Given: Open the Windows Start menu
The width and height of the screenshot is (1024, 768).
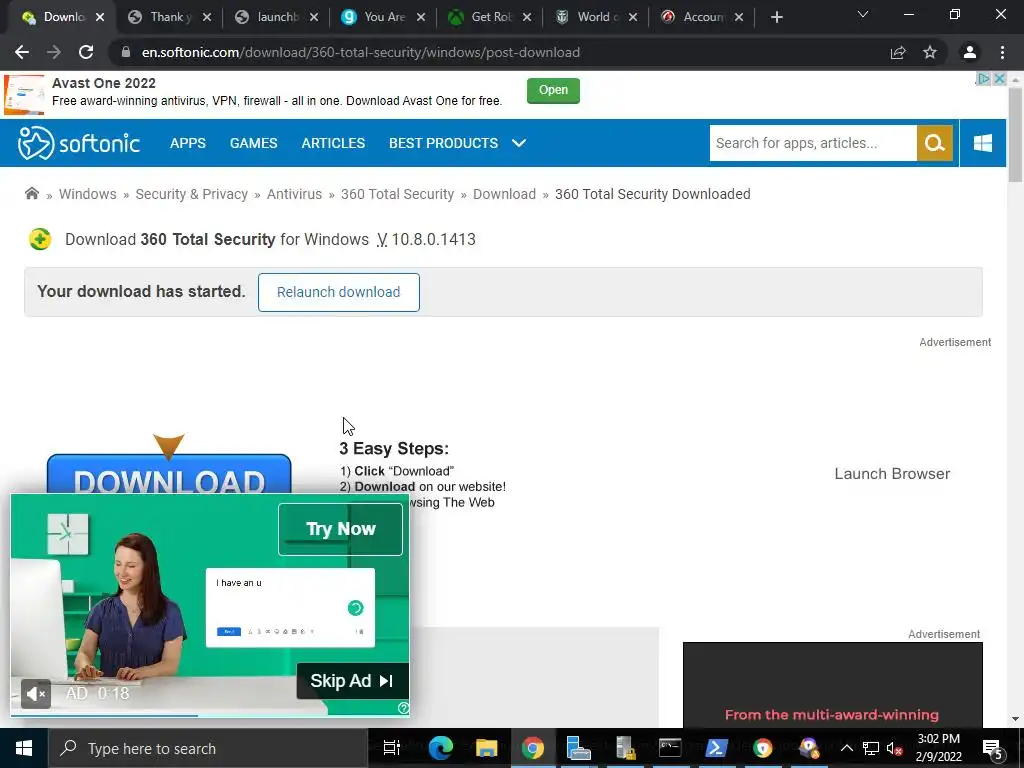Looking at the screenshot, I should point(24,748).
